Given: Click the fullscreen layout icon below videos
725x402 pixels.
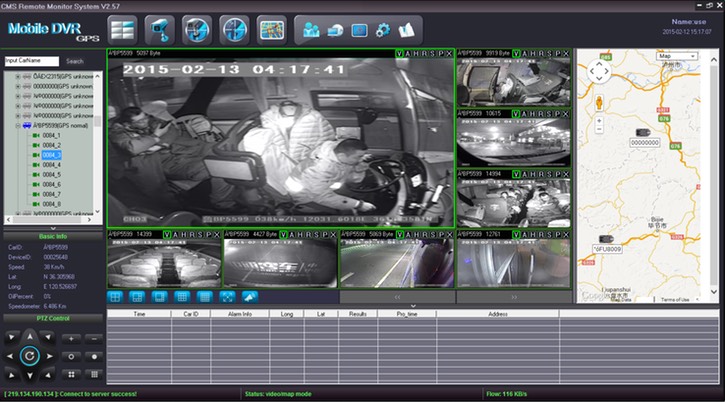Looking at the screenshot, I should pos(227,297).
